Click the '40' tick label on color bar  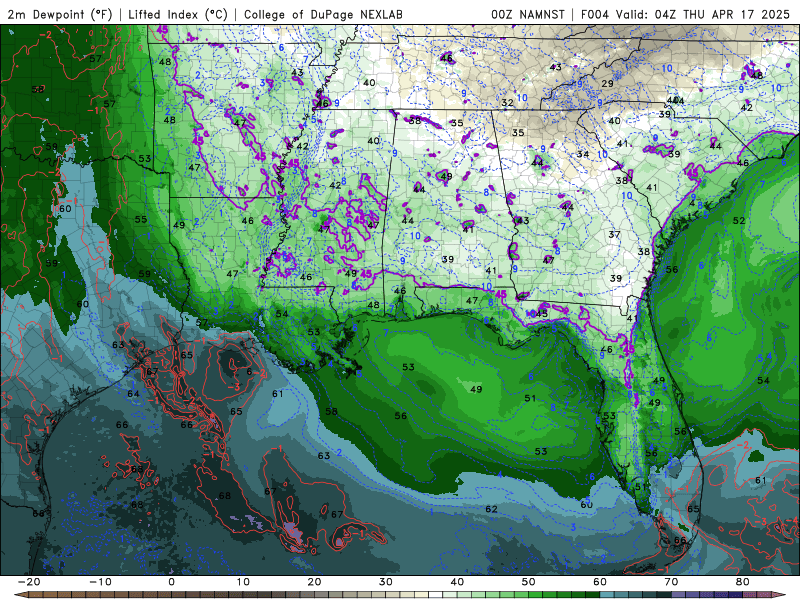click(457, 582)
